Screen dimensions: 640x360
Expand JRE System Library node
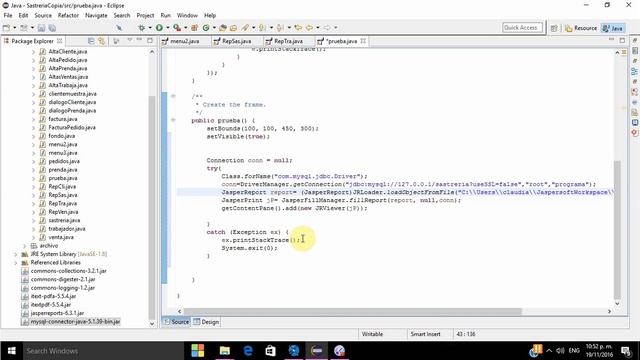(16, 254)
